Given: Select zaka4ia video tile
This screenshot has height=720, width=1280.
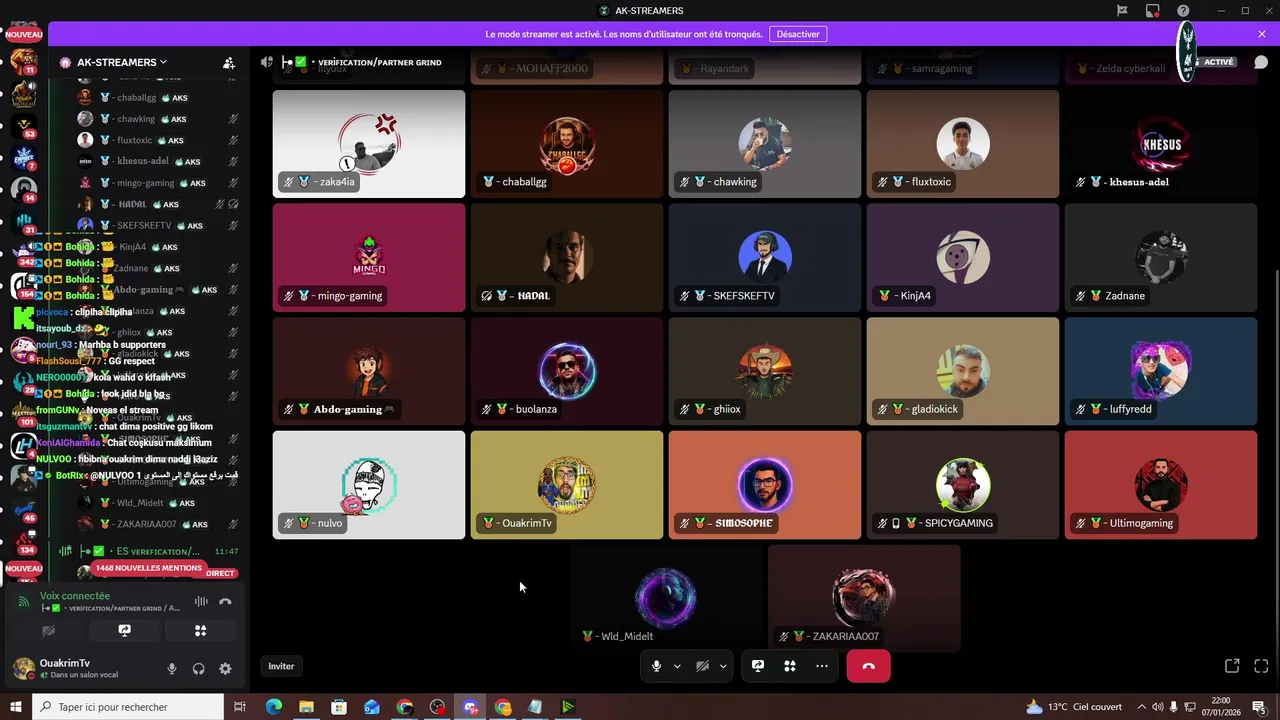Looking at the screenshot, I should click(x=369, y=144).
